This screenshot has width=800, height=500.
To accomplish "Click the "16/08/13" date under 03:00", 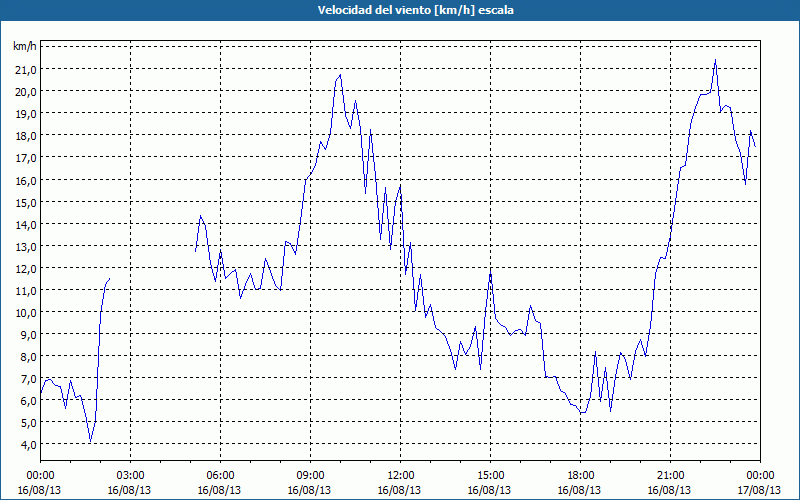I will 130,490.
